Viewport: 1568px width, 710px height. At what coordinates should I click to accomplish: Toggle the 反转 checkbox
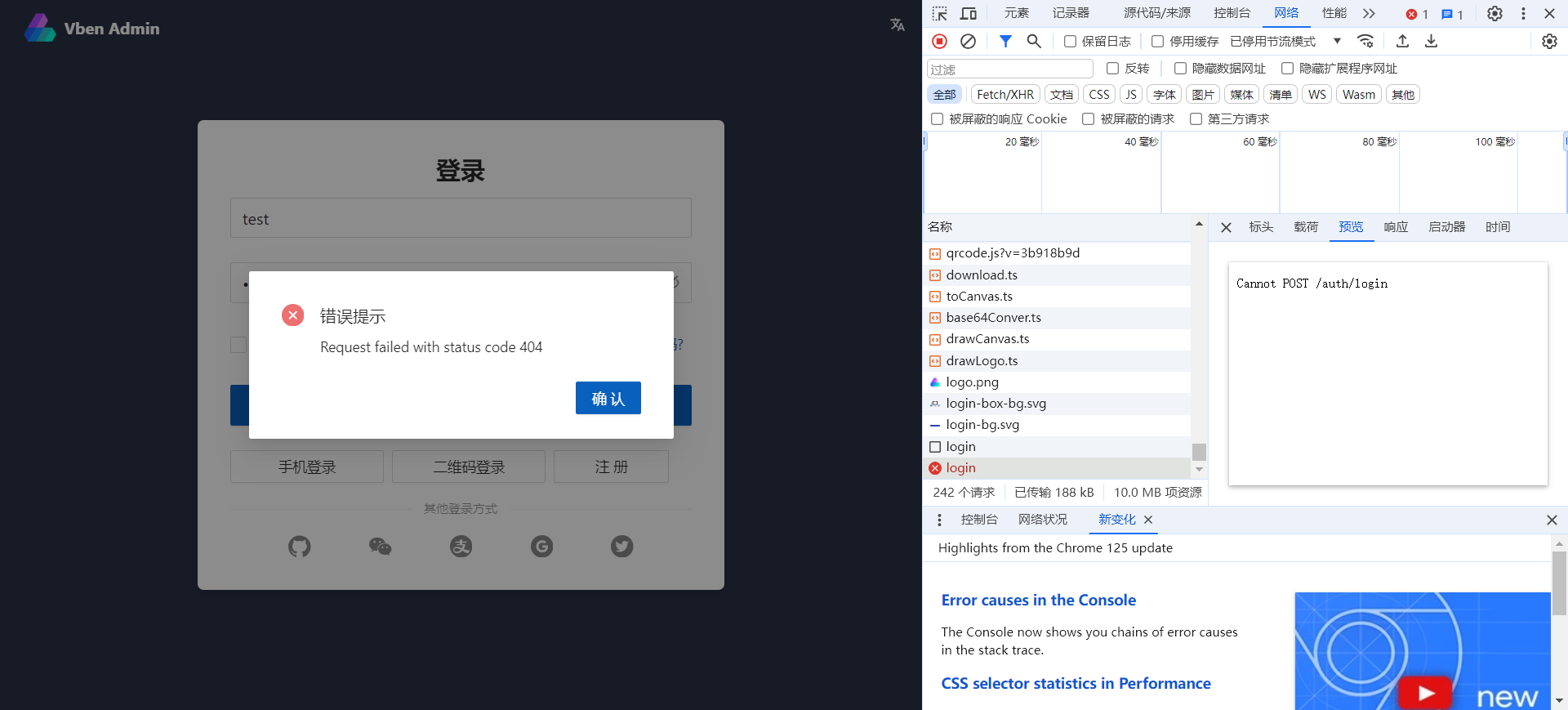click(x=1112, y=69)
